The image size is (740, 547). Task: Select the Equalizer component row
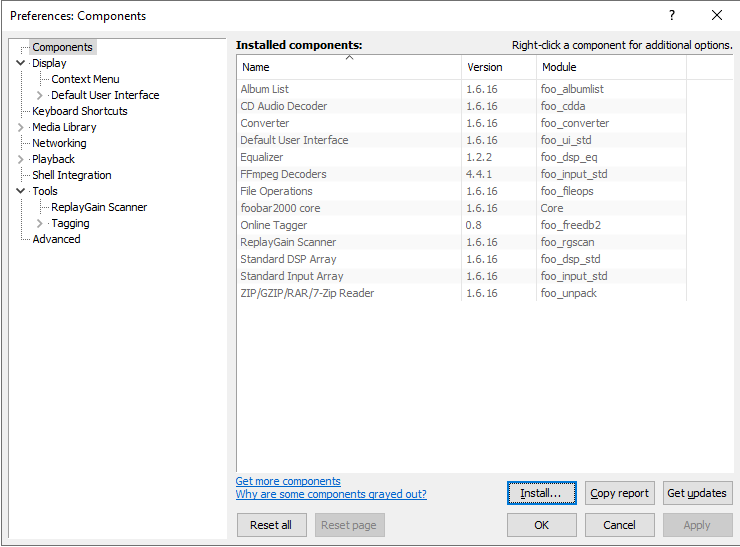click(x=262, y=157)
